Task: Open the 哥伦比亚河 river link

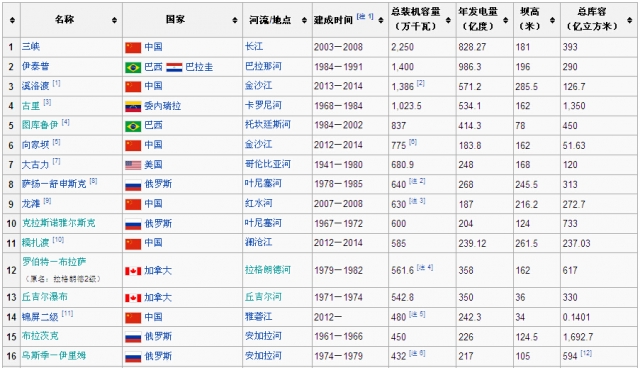Action: click(x=268, y=164)
